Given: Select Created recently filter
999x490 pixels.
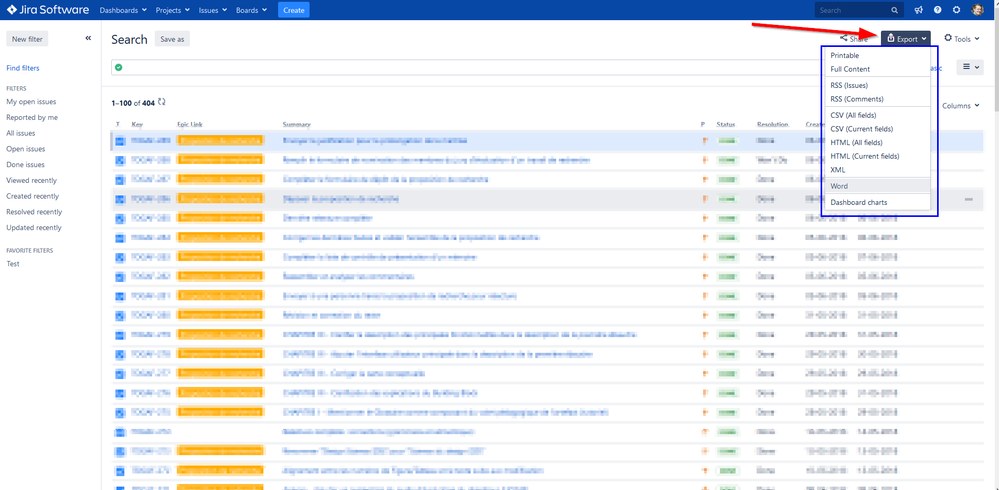Looking at the screenshot, I should click(x=32, y=196).
